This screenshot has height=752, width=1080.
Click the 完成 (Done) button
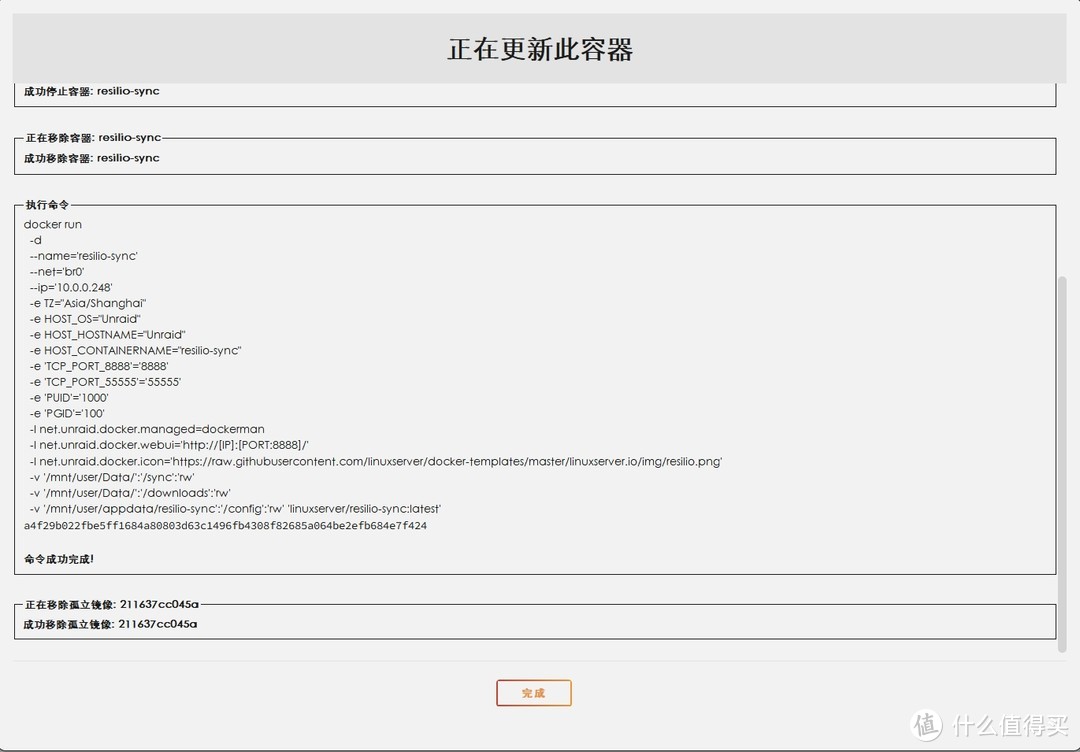tap(533, 692)
